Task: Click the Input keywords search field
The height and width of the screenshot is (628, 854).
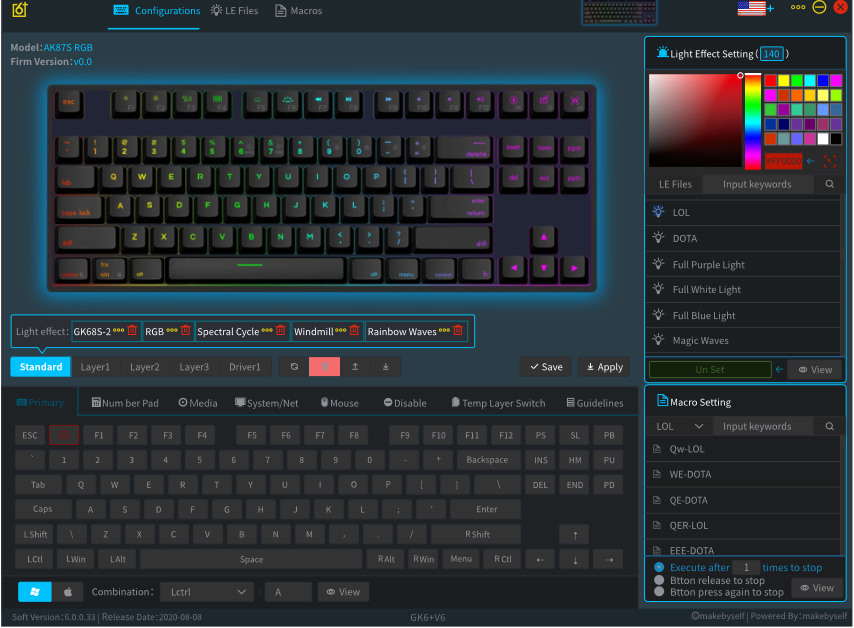Action: tap(758, 183)
